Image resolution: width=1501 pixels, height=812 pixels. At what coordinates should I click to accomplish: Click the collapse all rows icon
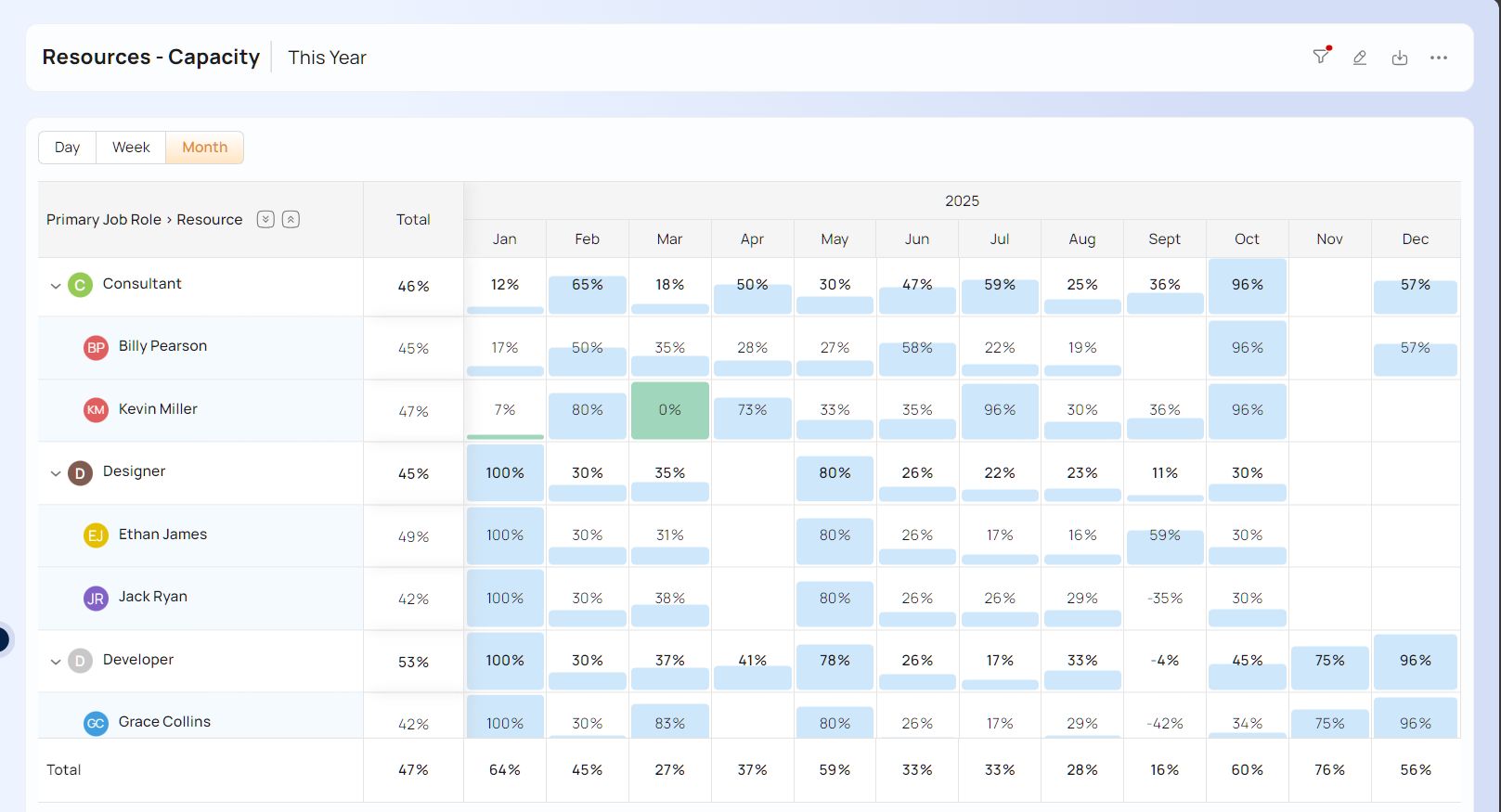[x=291, y=220]
